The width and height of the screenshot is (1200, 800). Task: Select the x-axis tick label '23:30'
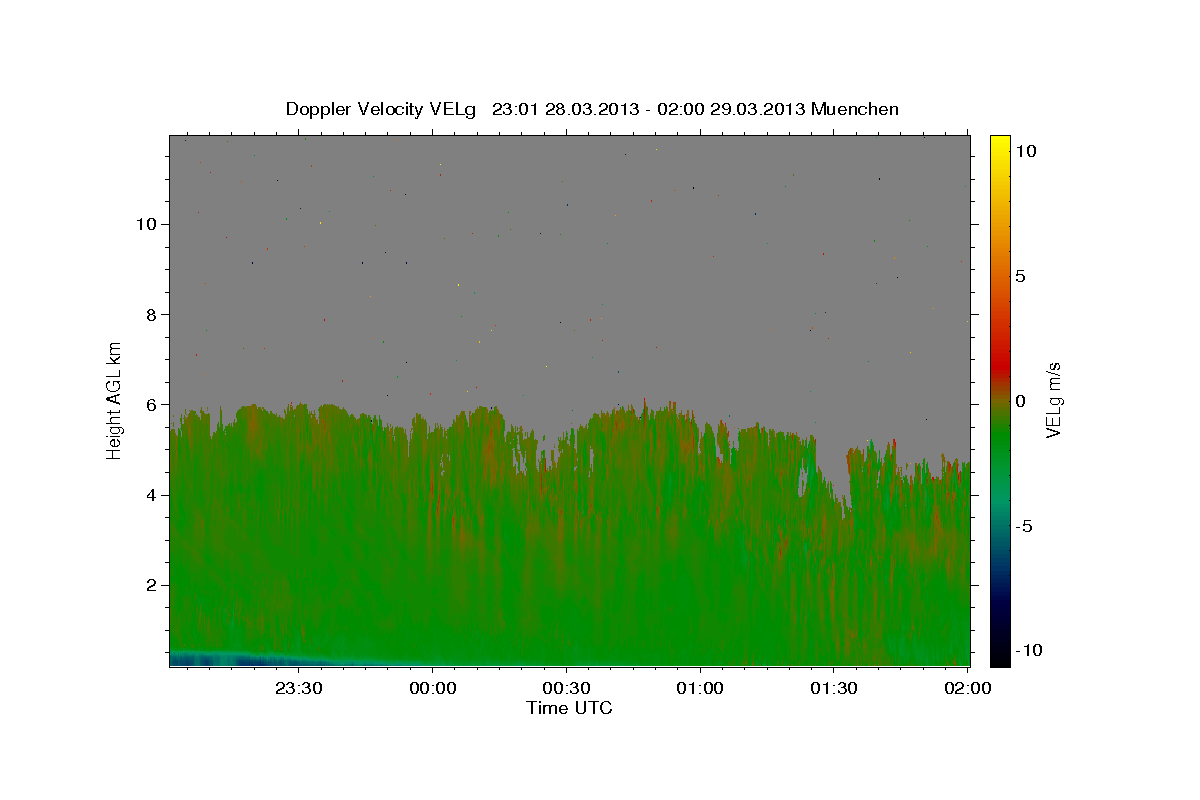[299, 688]
